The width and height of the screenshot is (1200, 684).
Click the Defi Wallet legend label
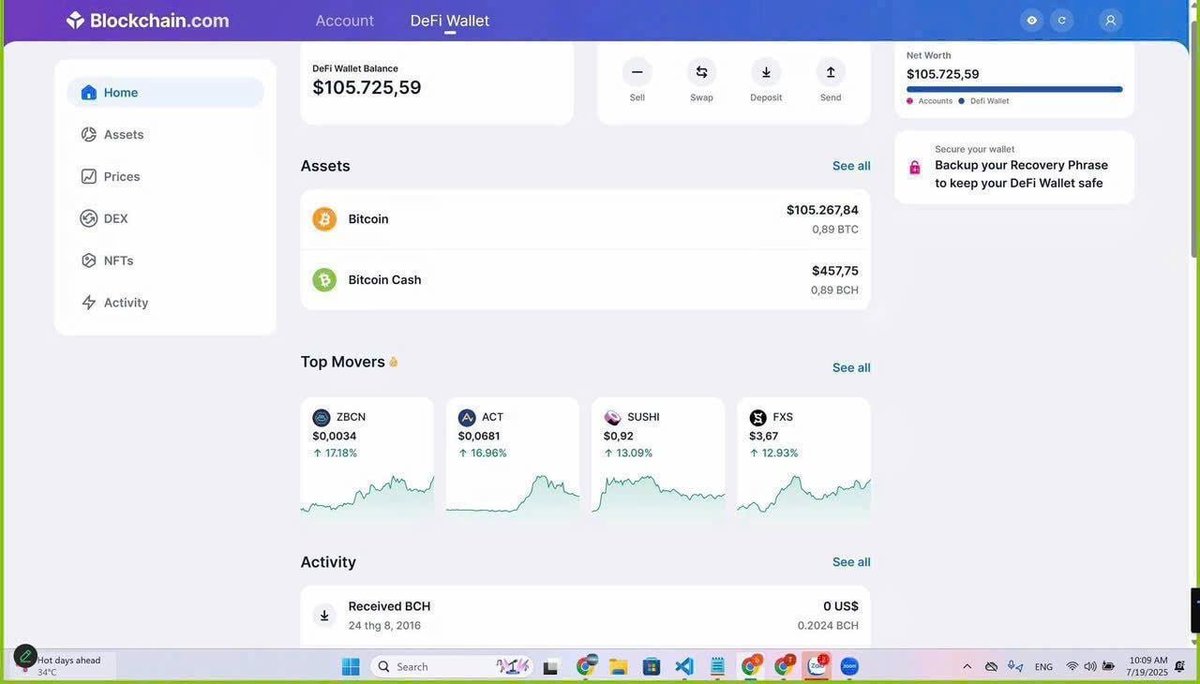(989, 101)
